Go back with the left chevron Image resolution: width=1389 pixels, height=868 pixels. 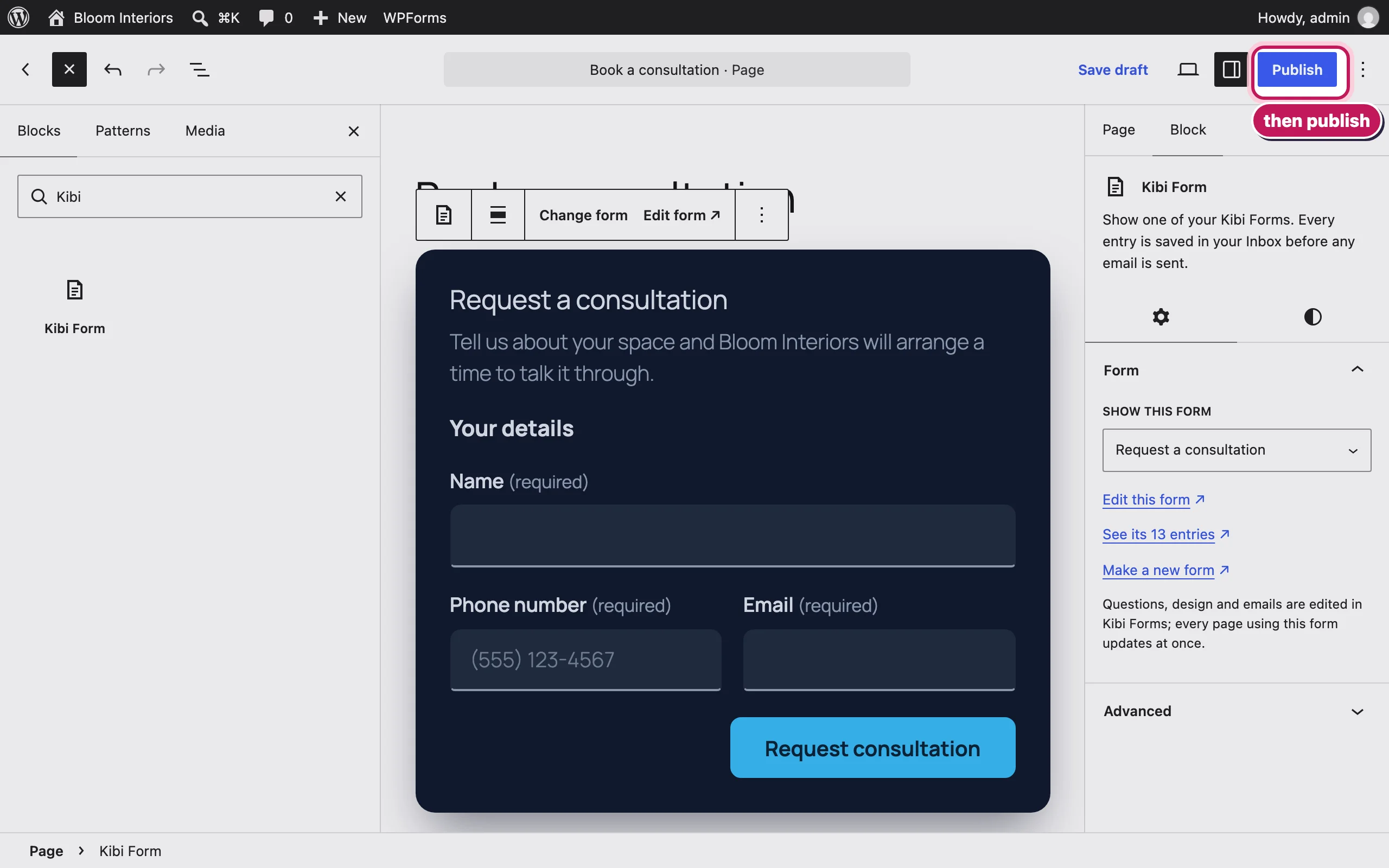[26, 69]
